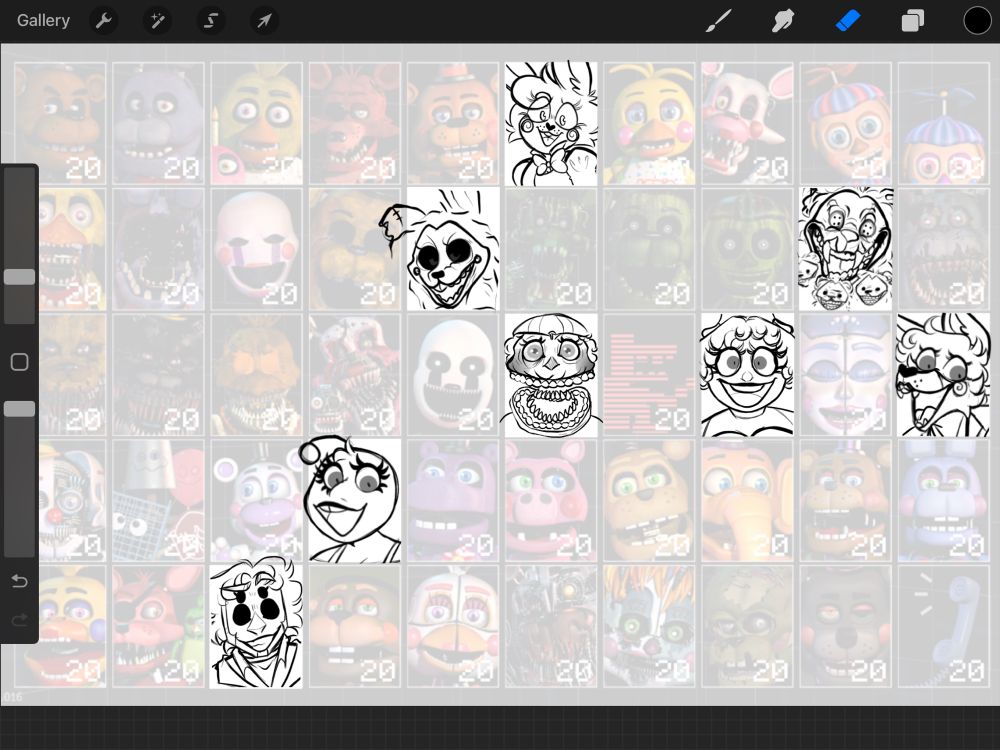Tap the sketch at far right of third row

click(x=943, y=375)
